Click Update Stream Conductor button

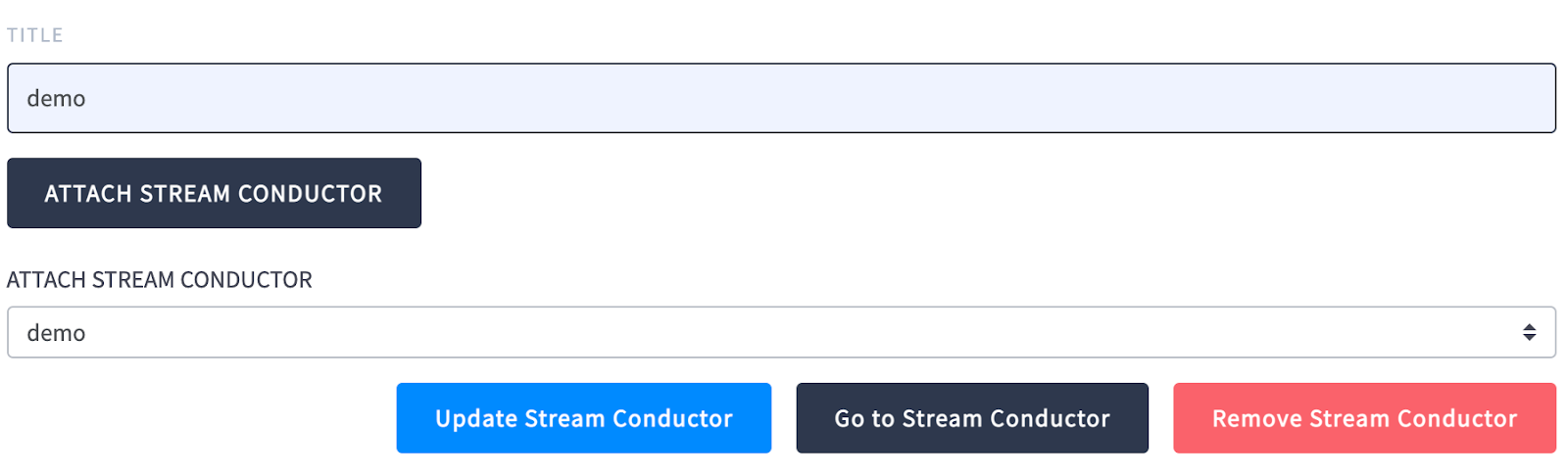[584, 418]
